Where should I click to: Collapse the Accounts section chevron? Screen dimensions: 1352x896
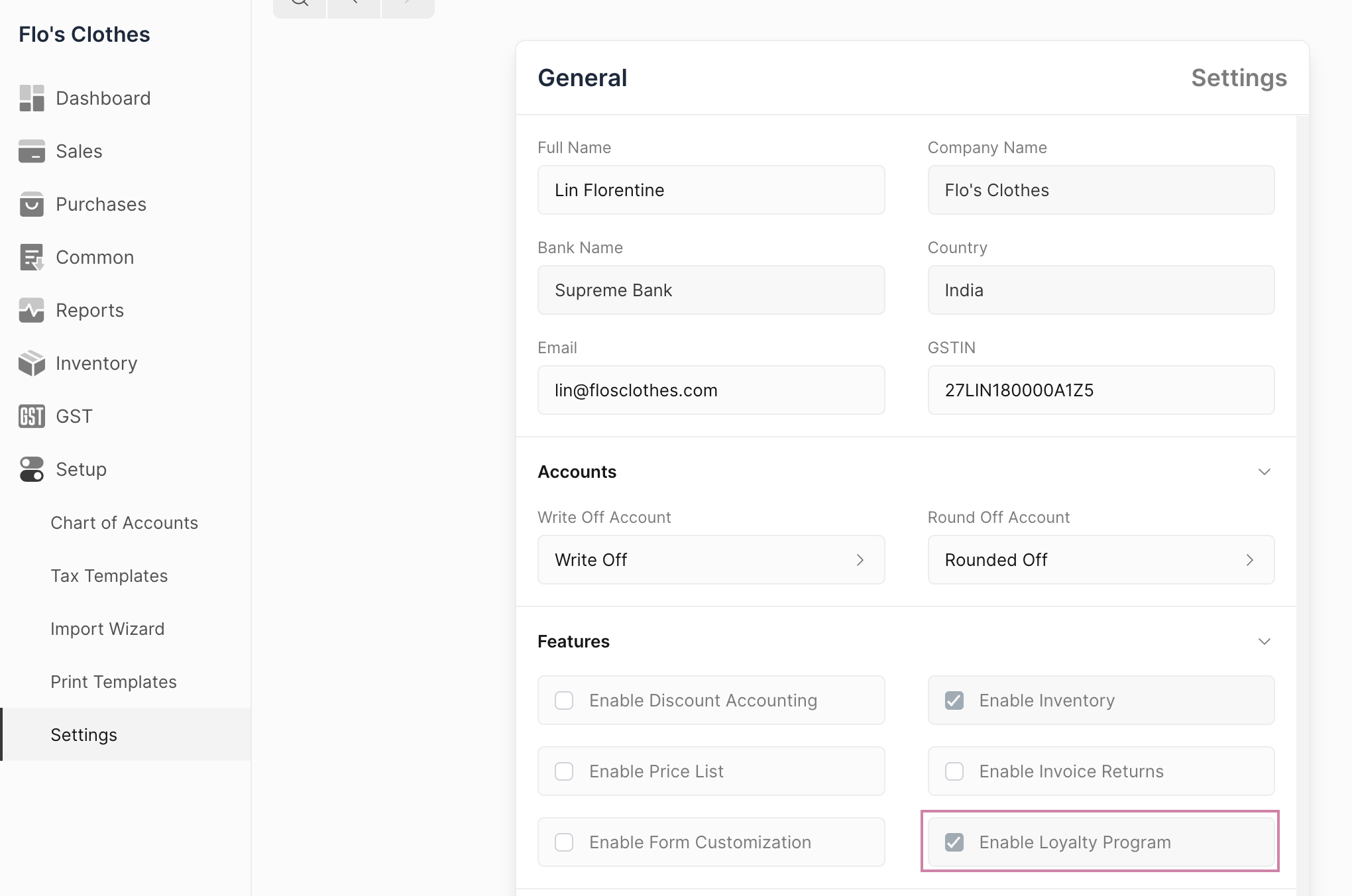tap(1264, 472)
